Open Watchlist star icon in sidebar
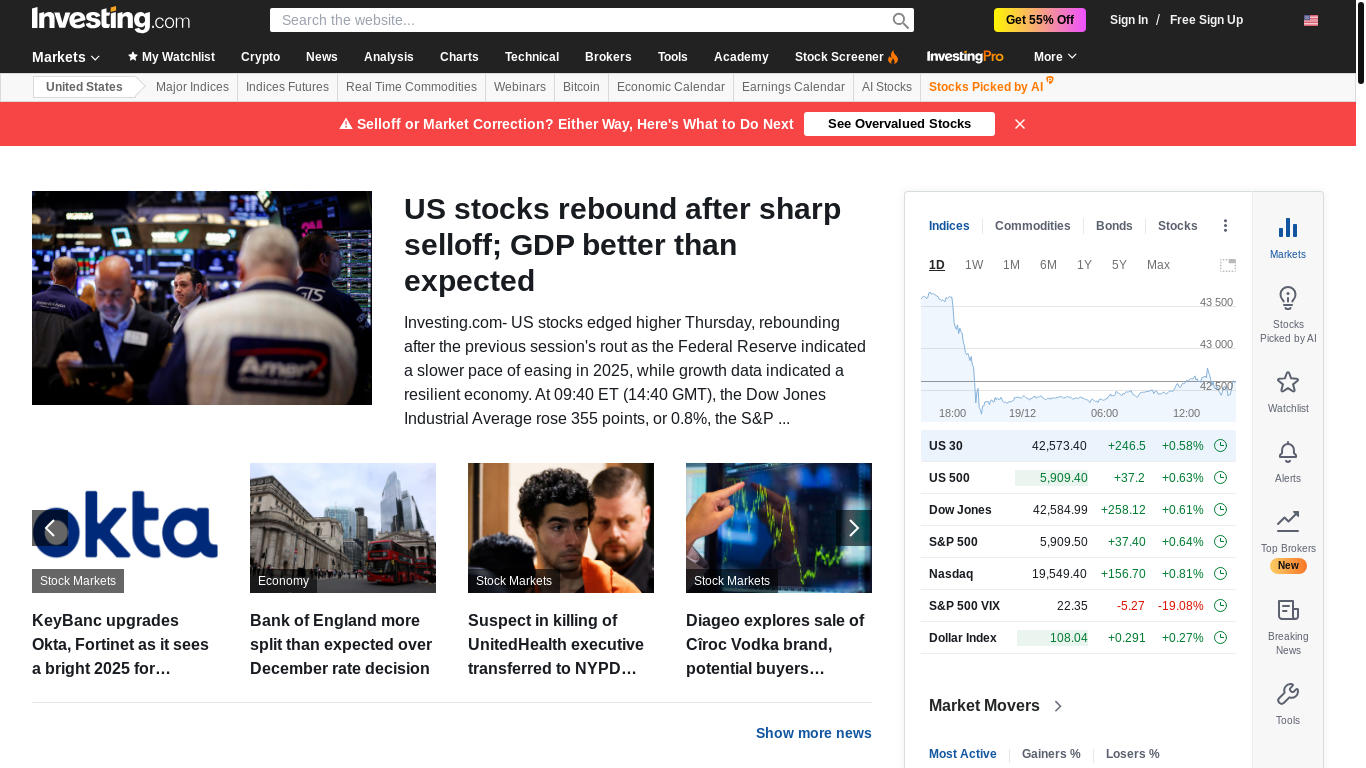Image resolution: width=1366 pixels, height=768 pixels. tap(1288, 382)
